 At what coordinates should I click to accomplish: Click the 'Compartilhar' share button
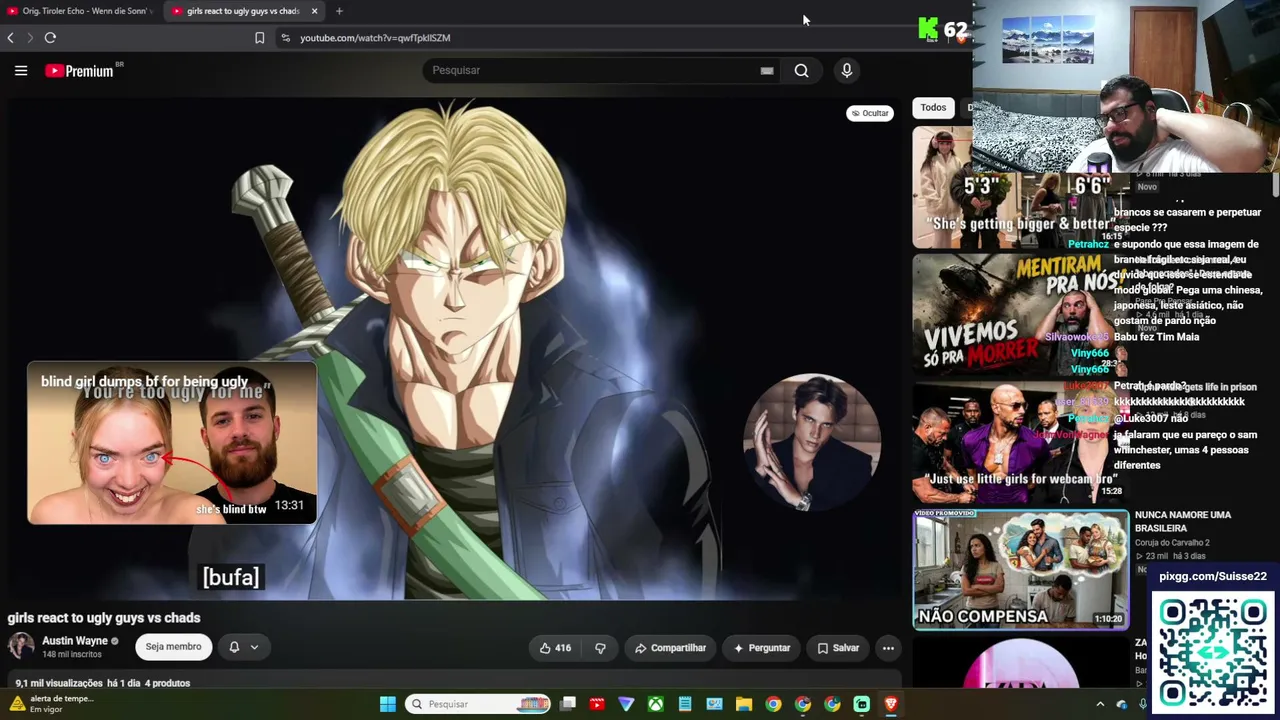point(670,648)
